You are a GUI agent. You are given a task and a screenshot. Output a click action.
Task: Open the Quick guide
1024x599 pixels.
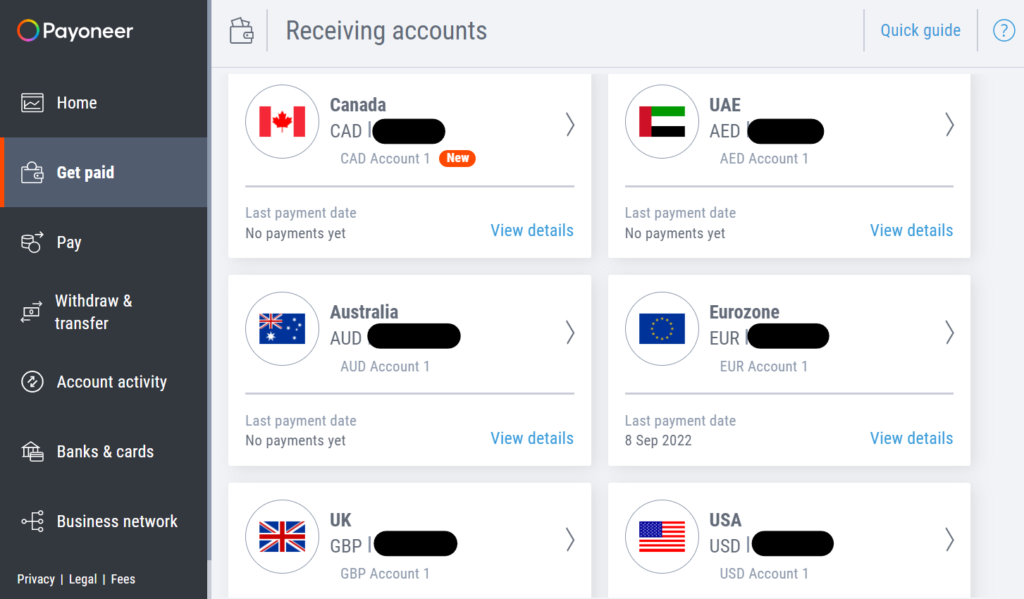(x=920, y=30)
